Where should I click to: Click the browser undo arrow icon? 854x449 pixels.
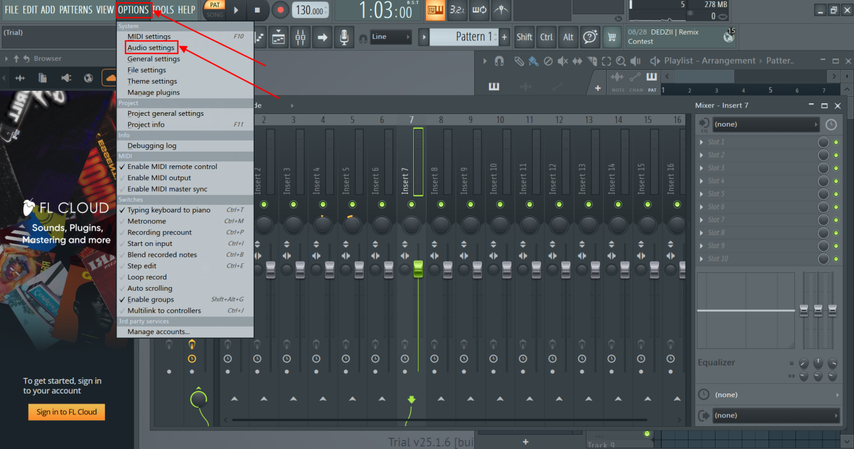(x=26, y=58)
